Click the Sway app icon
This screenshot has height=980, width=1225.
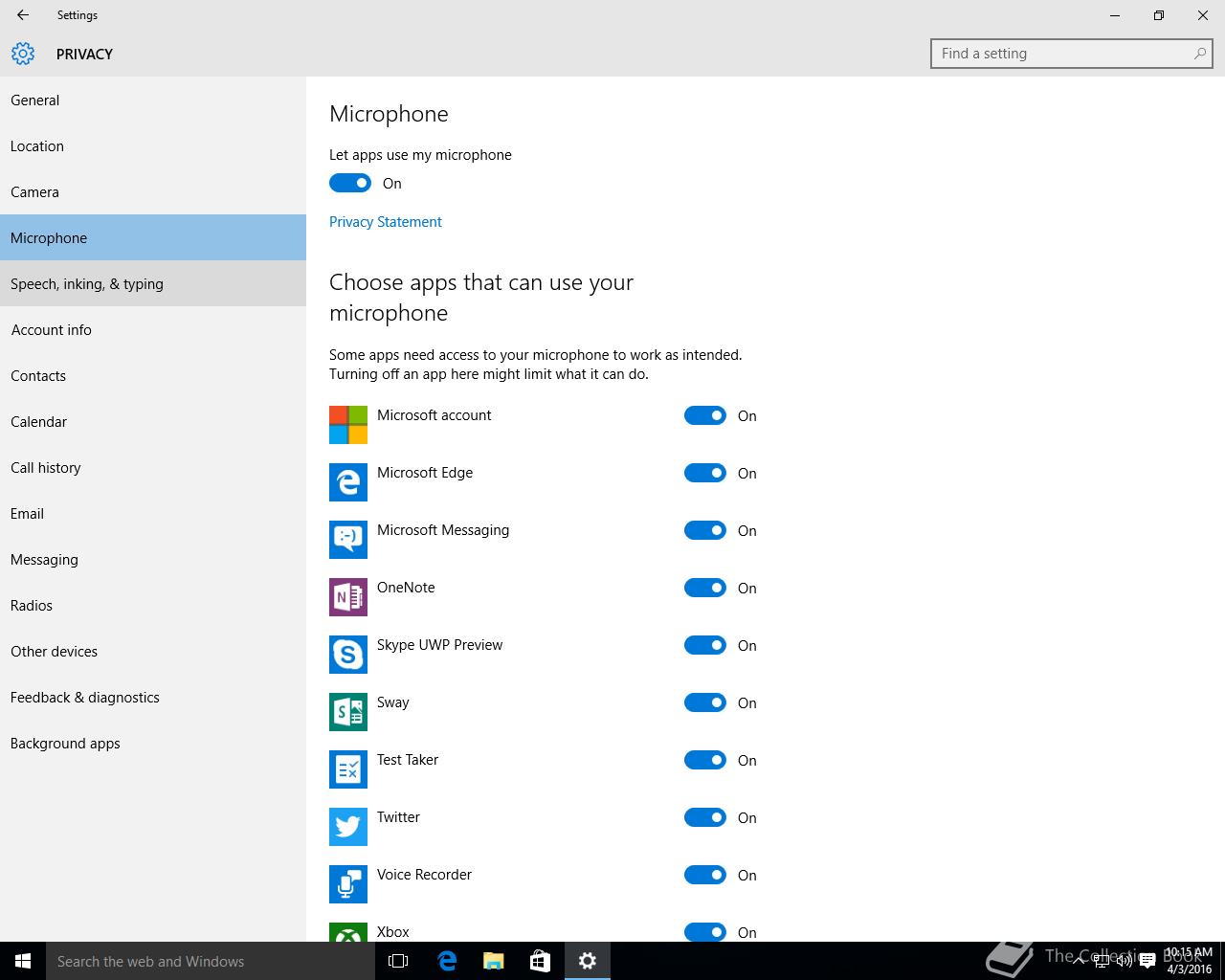348,712
